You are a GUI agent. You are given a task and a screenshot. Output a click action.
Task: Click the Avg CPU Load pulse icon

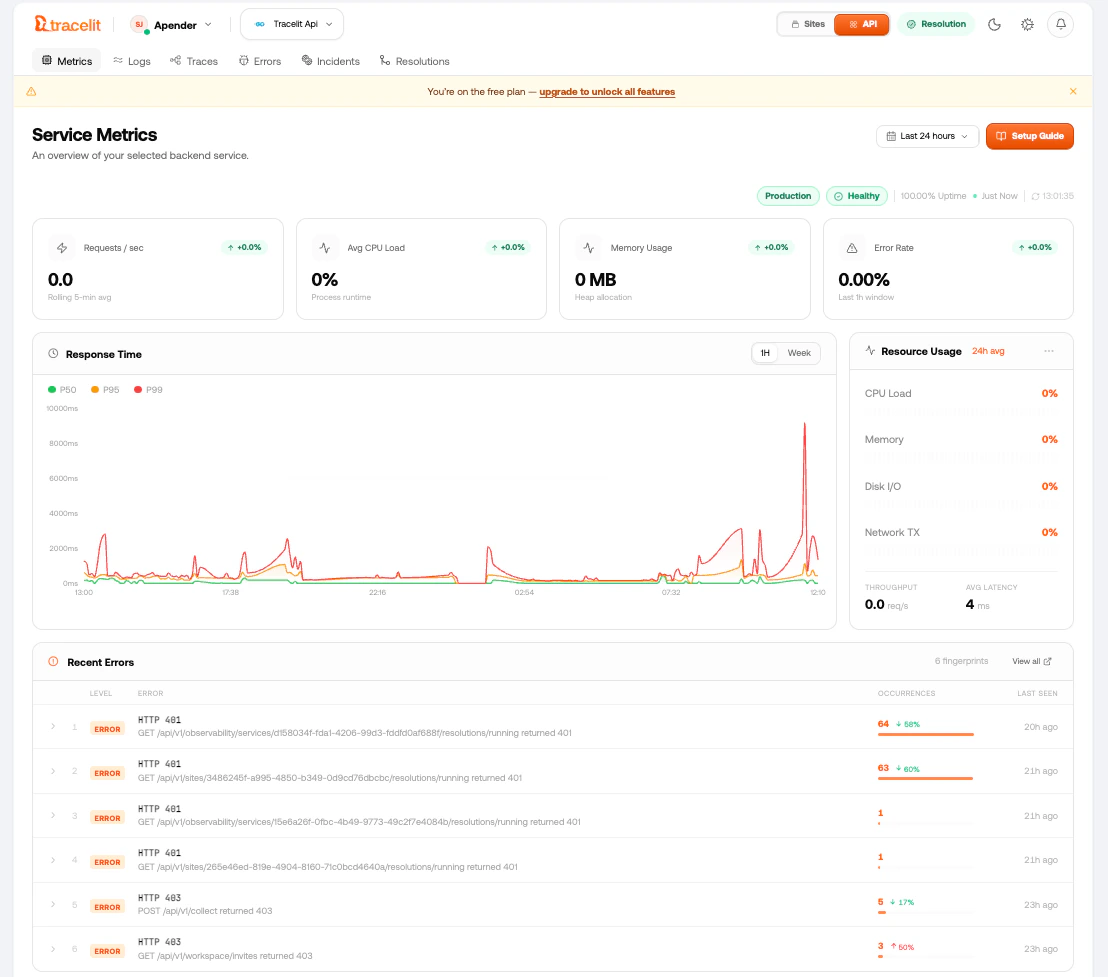[x=325, y=248]
